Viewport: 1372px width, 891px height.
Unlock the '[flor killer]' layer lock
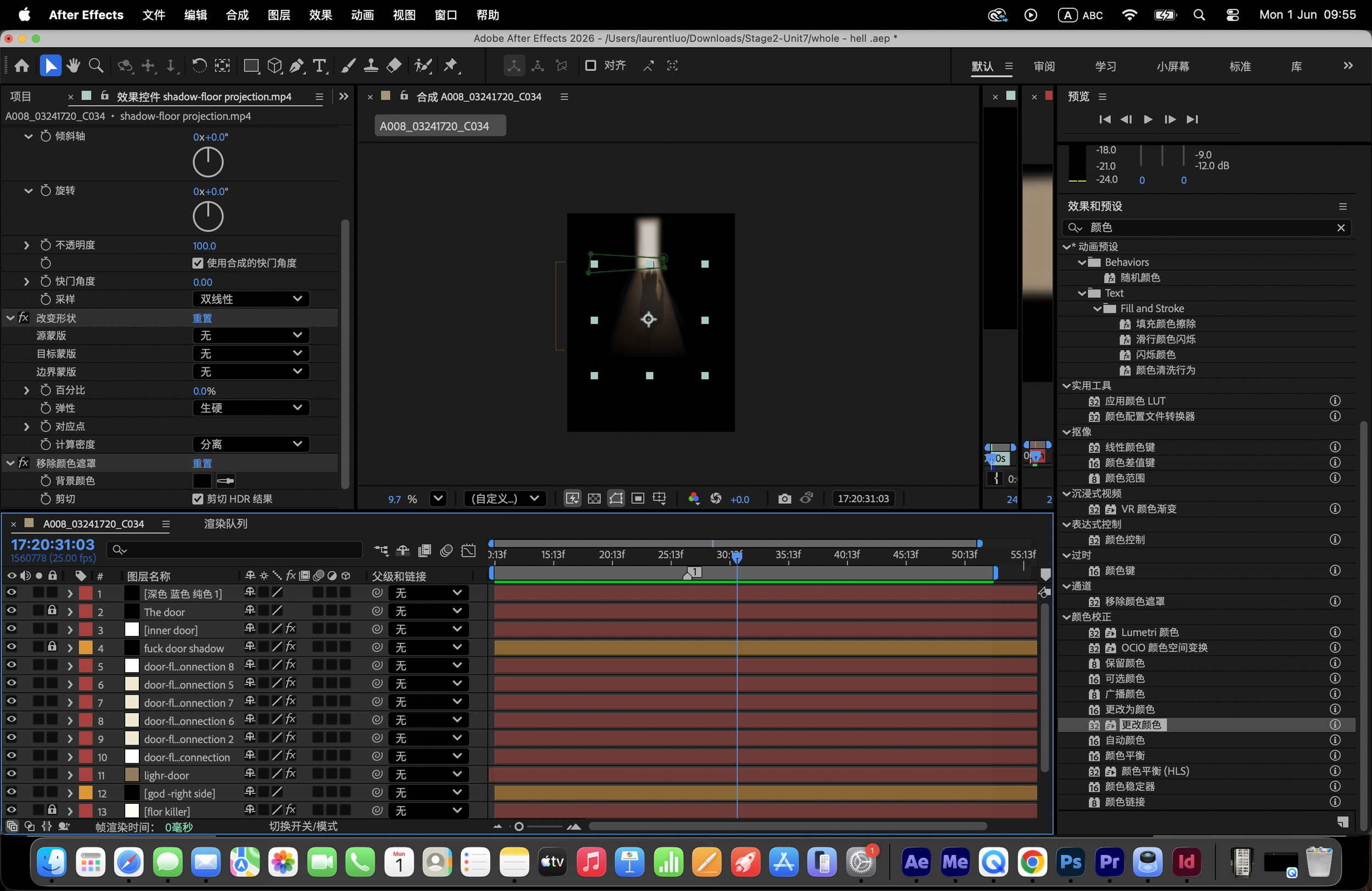point(52,810)
